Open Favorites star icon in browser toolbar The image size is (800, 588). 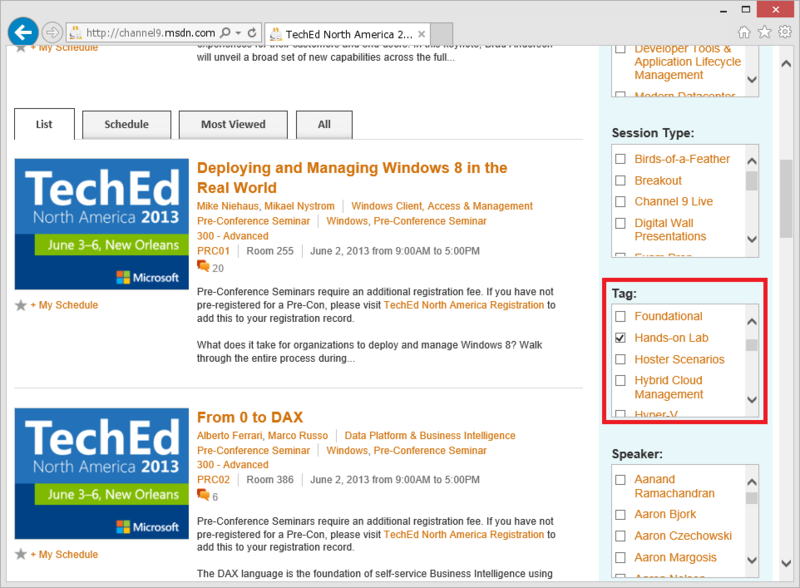click(765, 32)
